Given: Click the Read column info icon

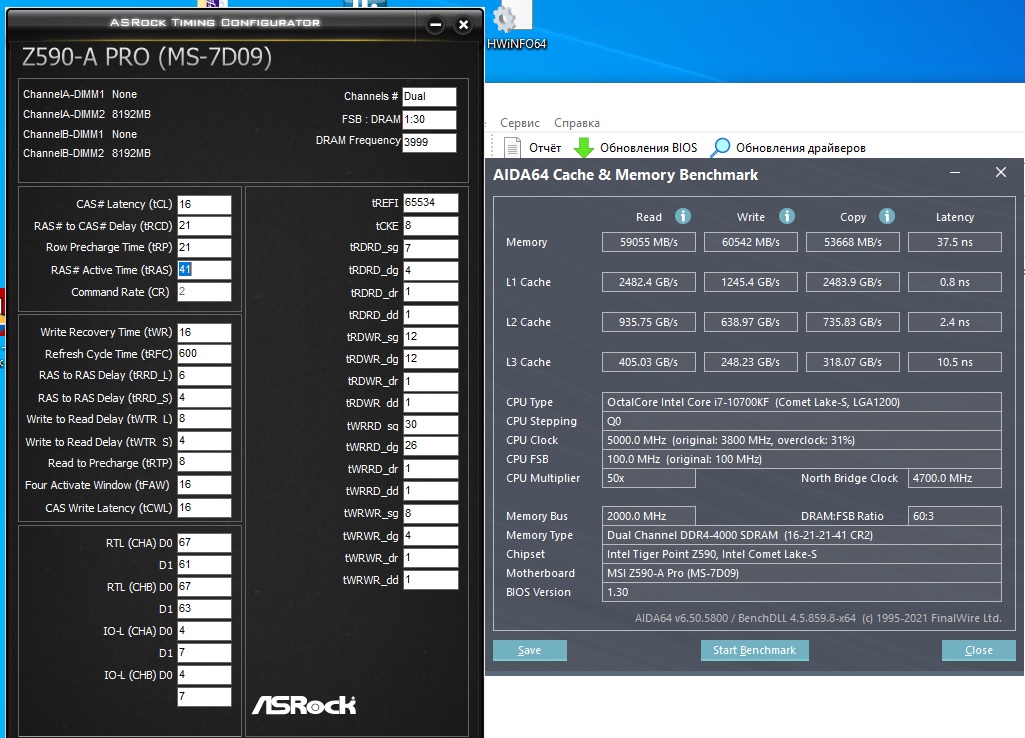Looking at the screenshot, I should pyautogui.click(x=682, y=216).
